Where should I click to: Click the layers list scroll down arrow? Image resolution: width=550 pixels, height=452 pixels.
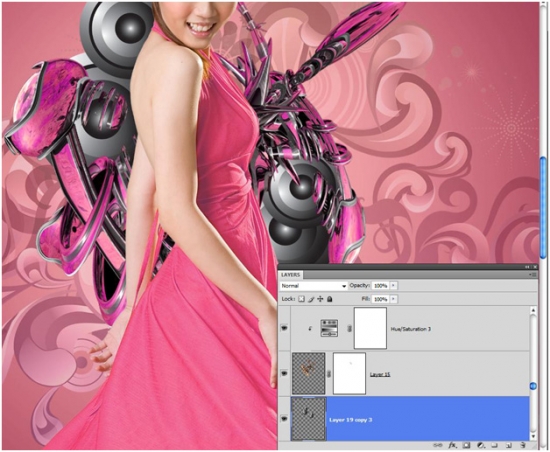pos(533,437)
